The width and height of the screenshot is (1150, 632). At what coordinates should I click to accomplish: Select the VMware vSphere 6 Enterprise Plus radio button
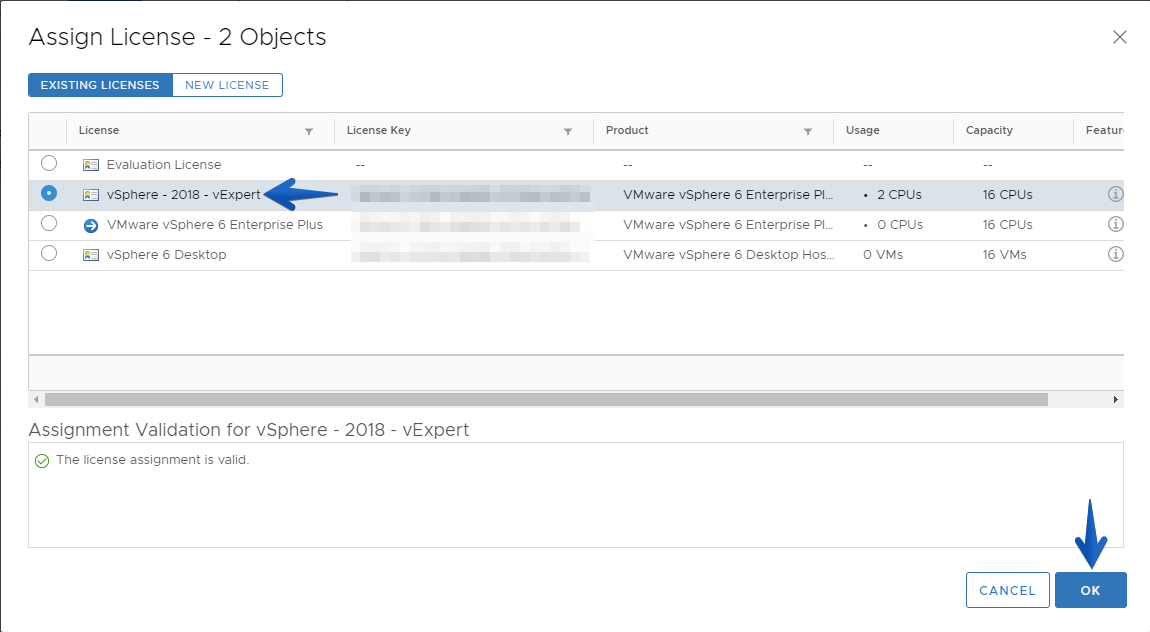(49, 223)
